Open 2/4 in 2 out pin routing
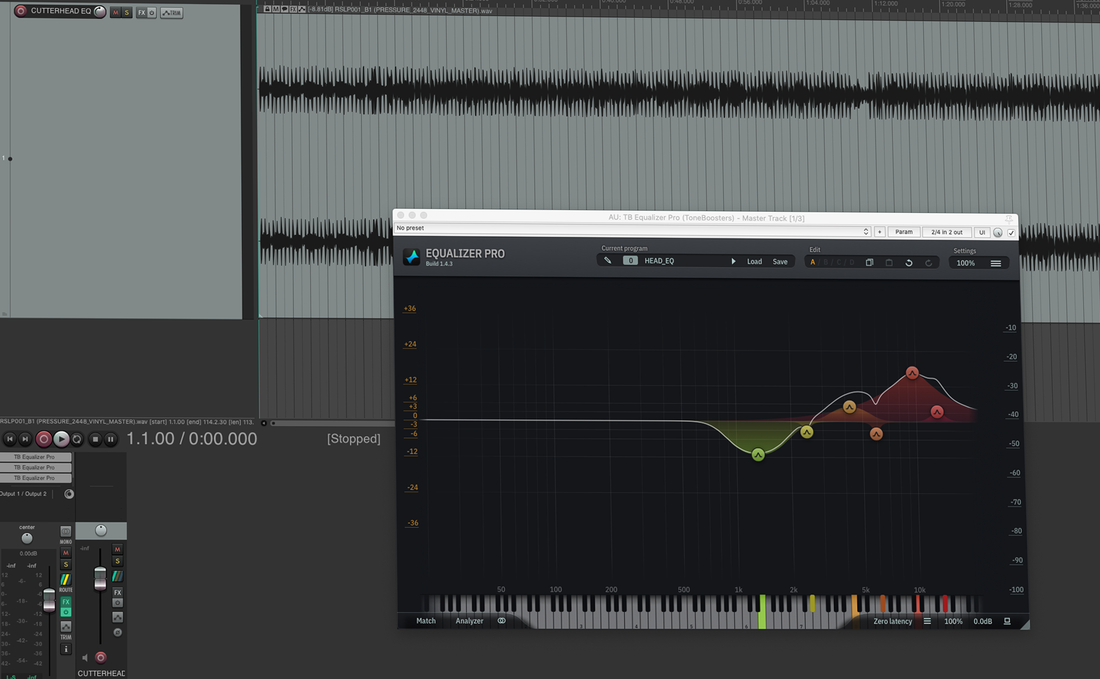This screenshot has width=1100, height=679. pyautogui.click(x=946, y=231)
